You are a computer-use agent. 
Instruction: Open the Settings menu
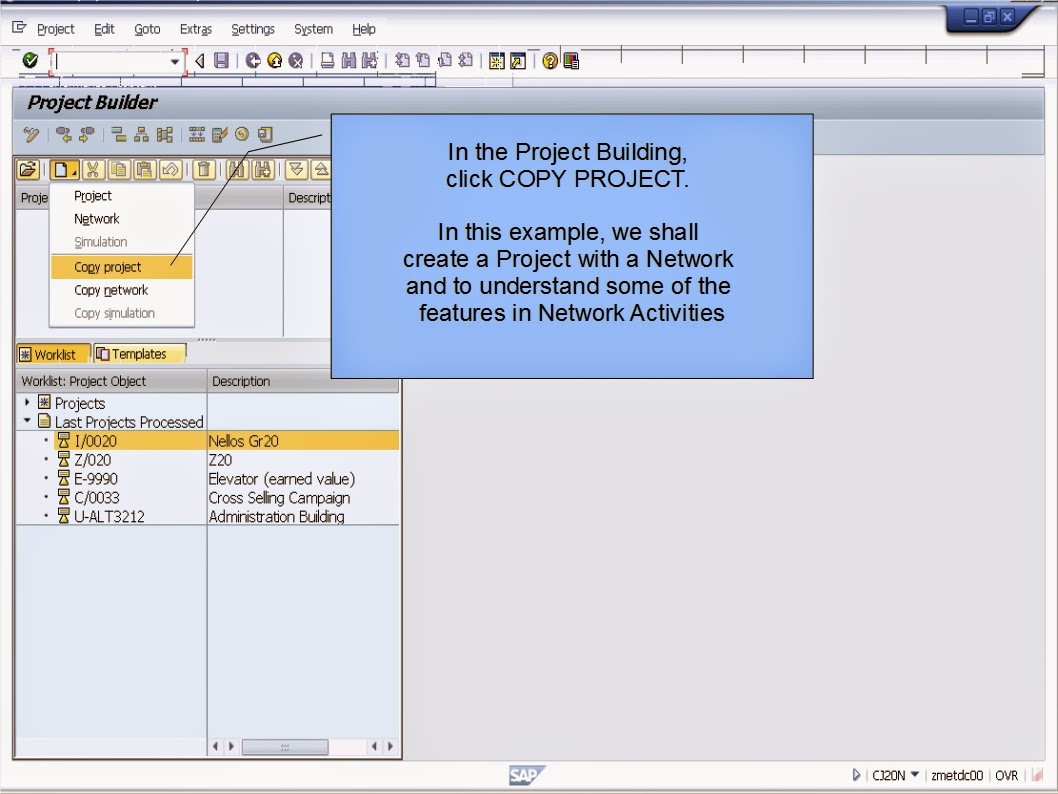tap(252, 29)
